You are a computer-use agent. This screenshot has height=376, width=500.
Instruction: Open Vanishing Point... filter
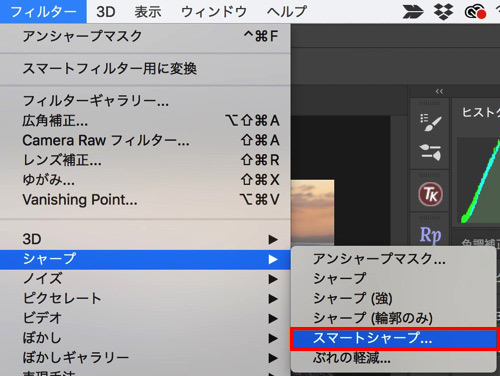point(145,200)
